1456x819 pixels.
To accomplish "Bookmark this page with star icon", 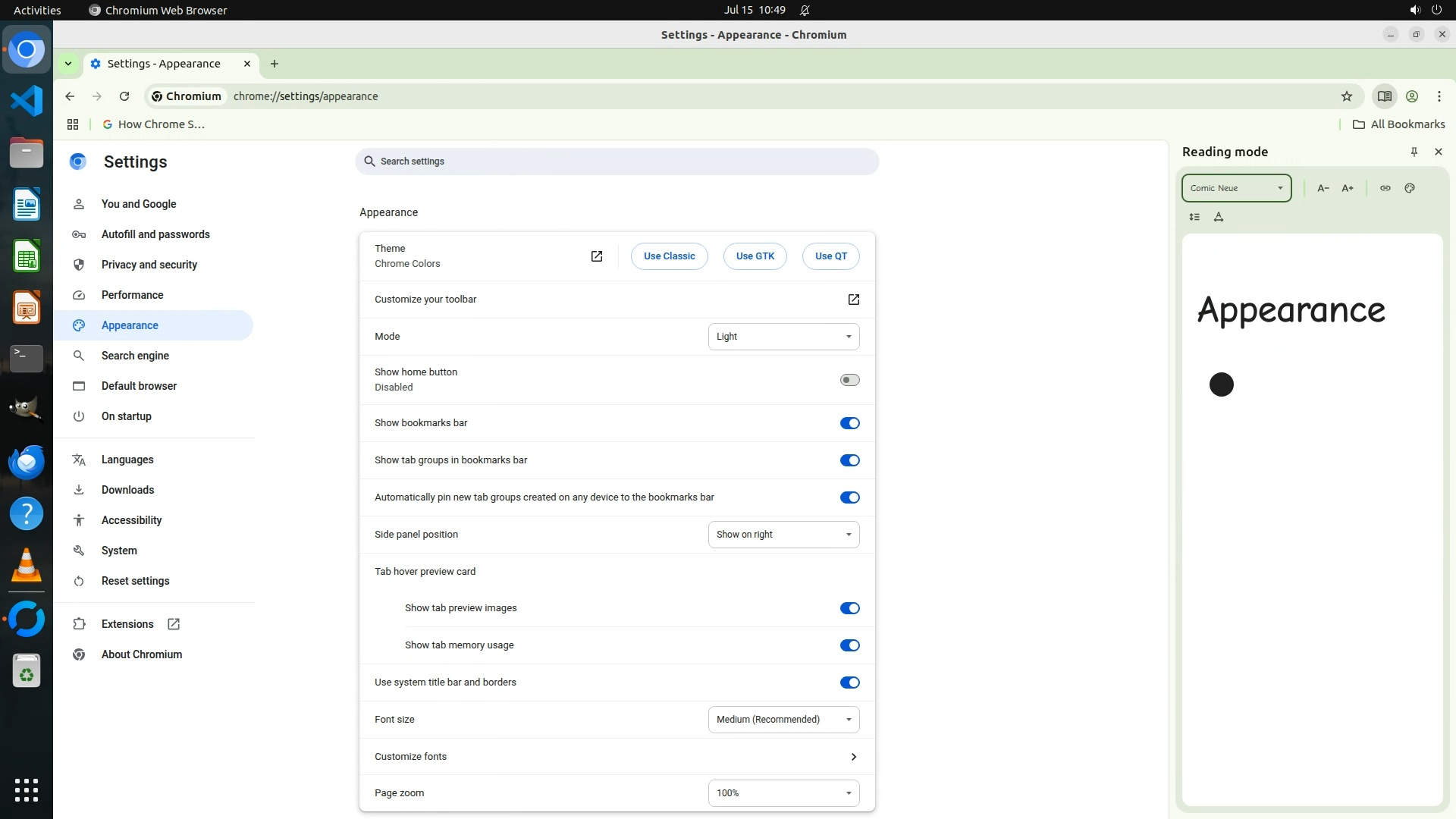I will [1346, 96].
